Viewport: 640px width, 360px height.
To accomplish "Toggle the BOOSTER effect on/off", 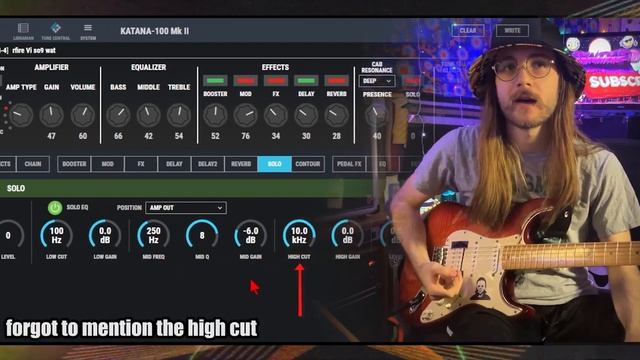I will [x=215, y=80].
